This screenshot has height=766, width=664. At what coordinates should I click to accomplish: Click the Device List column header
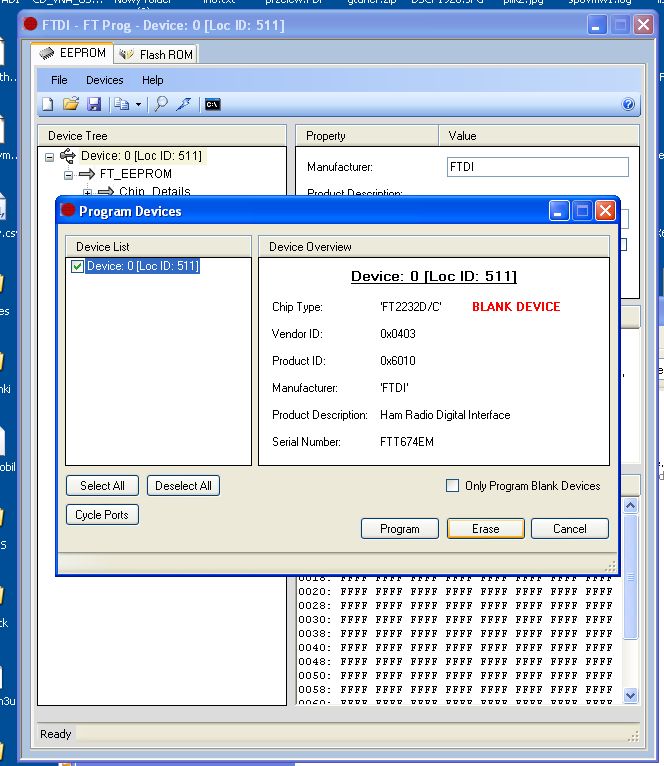coord(158,247)
